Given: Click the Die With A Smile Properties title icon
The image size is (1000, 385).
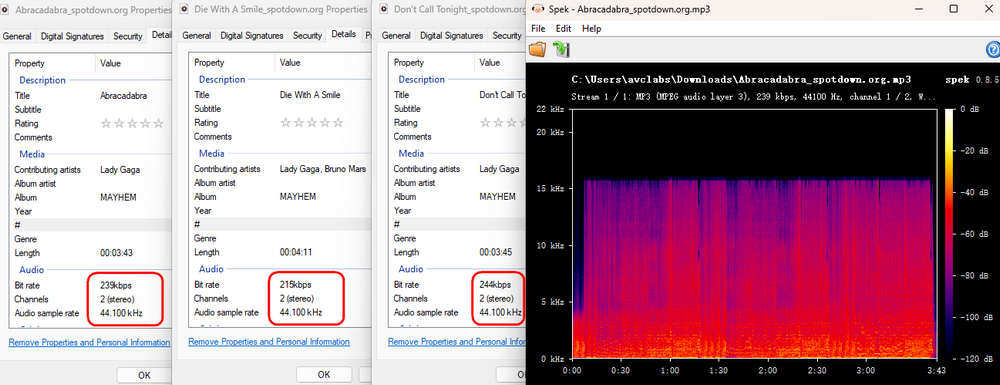Looking at the screenshot, I should pyautogui.click(x=184, y=10).
